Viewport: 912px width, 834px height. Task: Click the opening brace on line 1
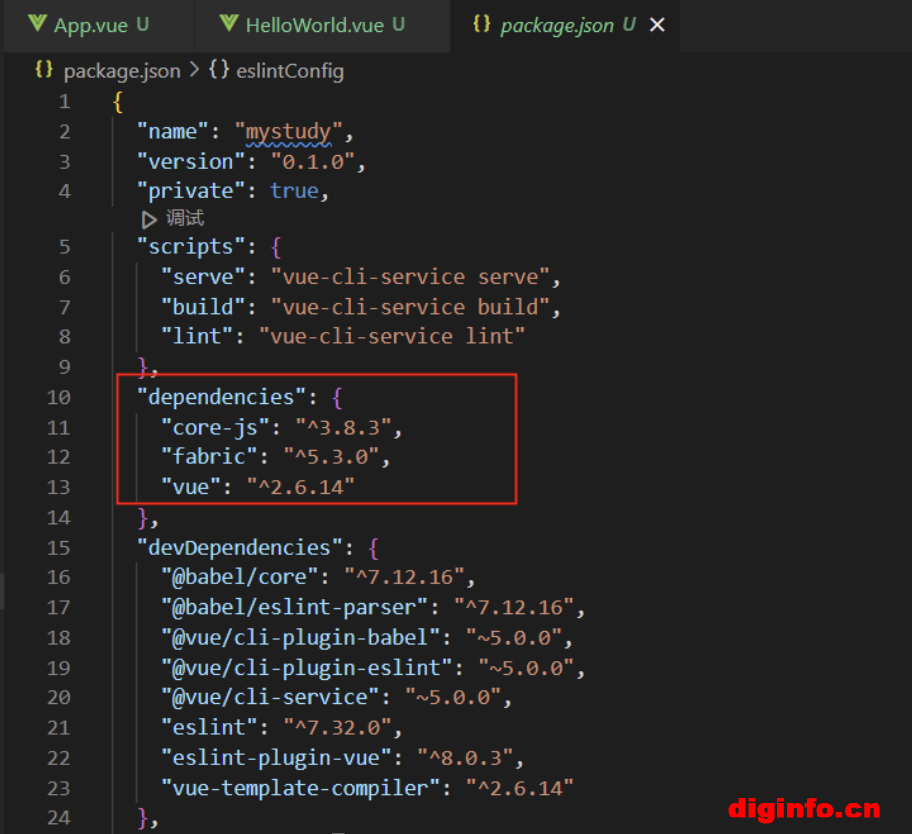coord(118,102)
